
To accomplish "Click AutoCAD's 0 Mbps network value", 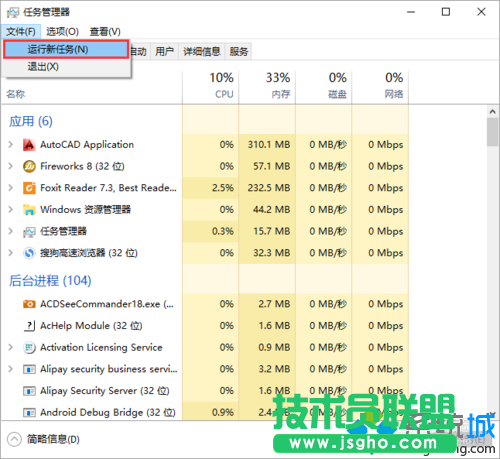I will click(386, 145).
